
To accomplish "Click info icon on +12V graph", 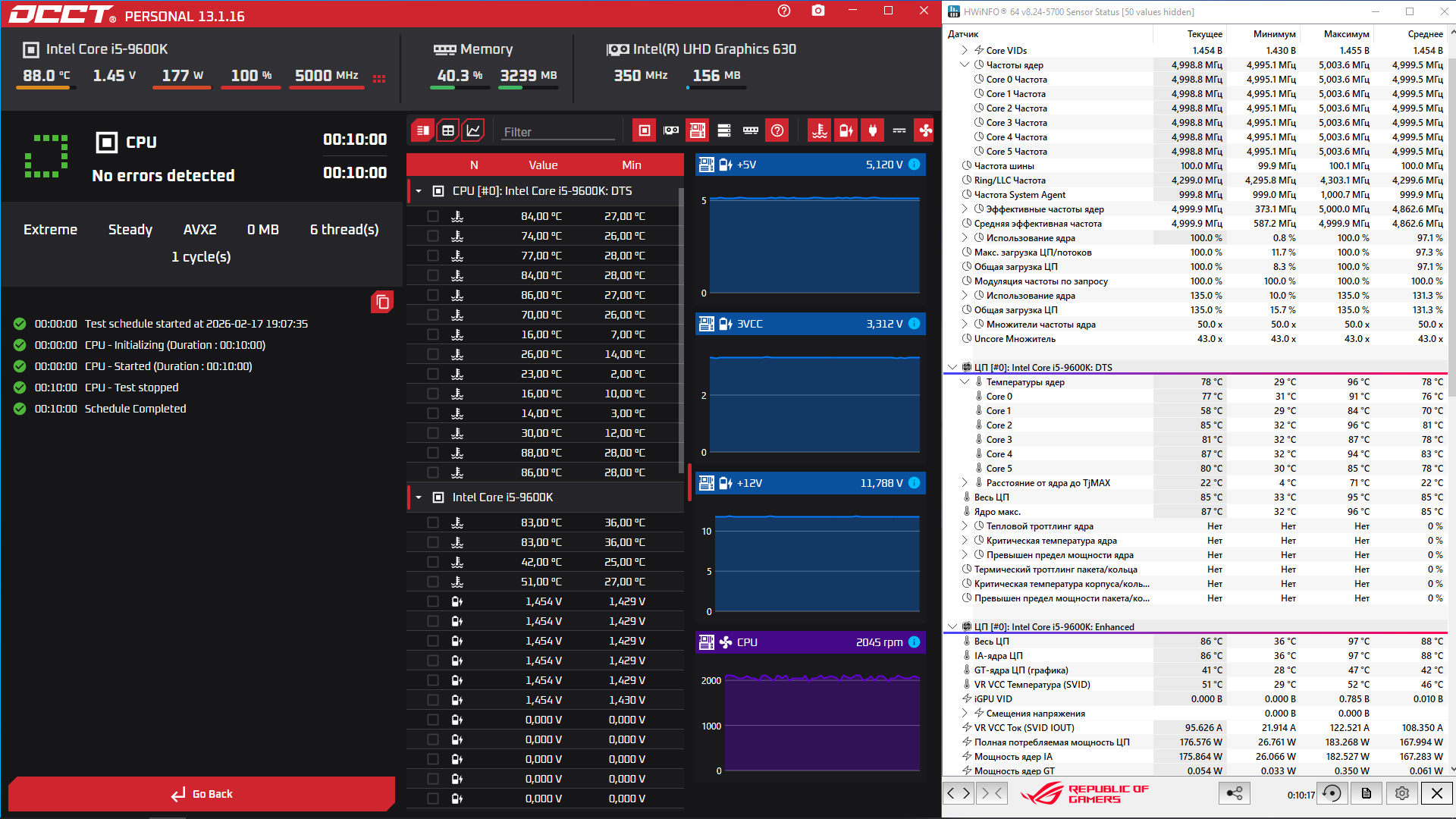I will (x=915, y=483).
